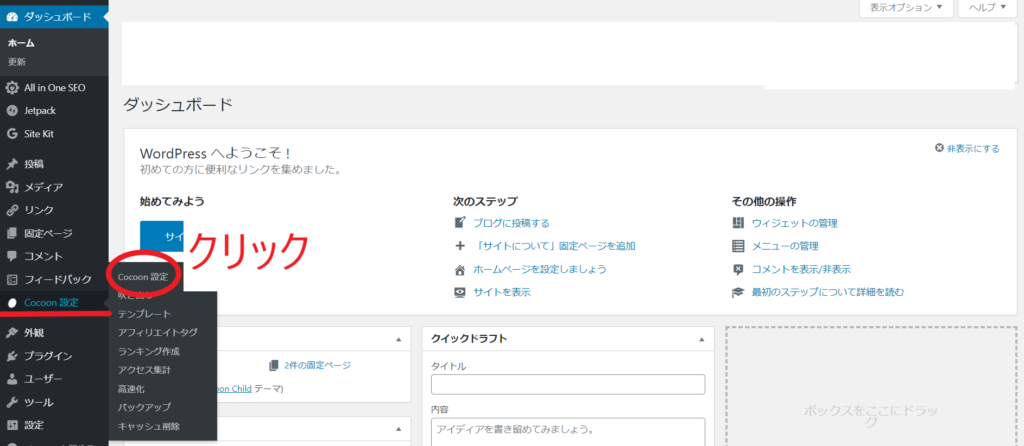Viewport: 1024px width, 446px height.
Task: Collapse the panel containing 2件の固定ページ
Action: point(398,340)
